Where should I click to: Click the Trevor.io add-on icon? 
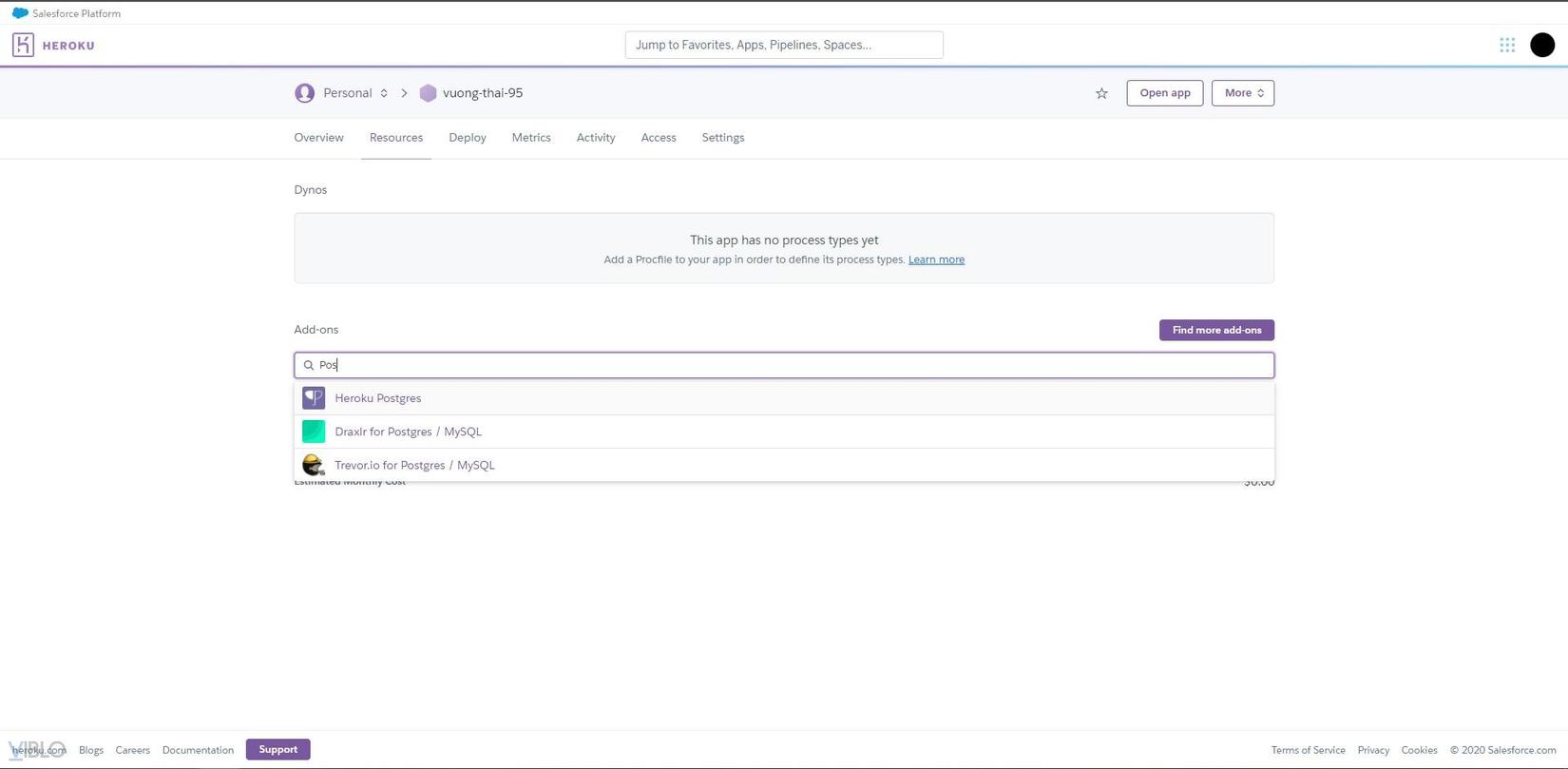tap(314, 465)
